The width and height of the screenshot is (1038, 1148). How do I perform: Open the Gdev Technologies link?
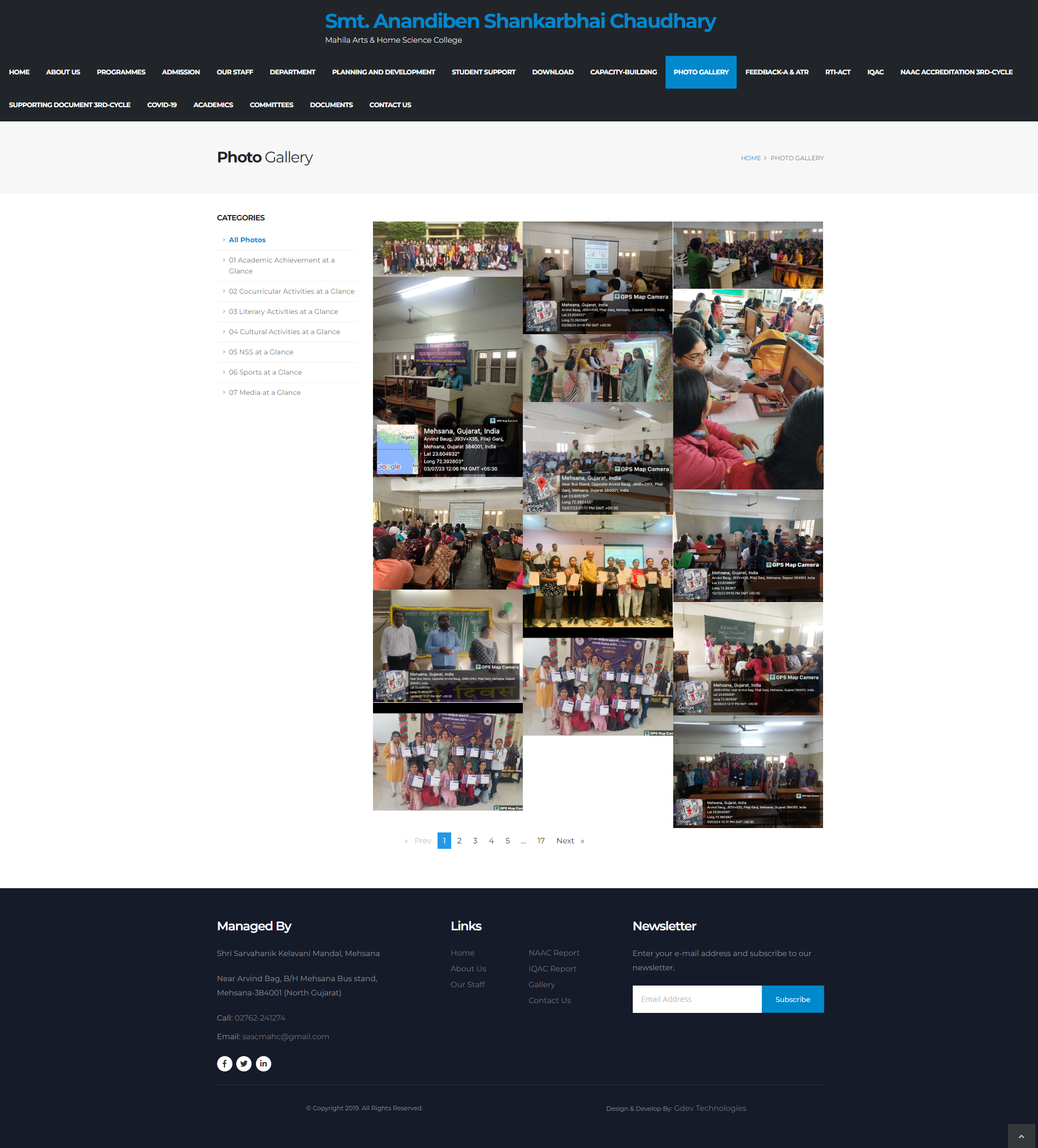pos(709,1108)
